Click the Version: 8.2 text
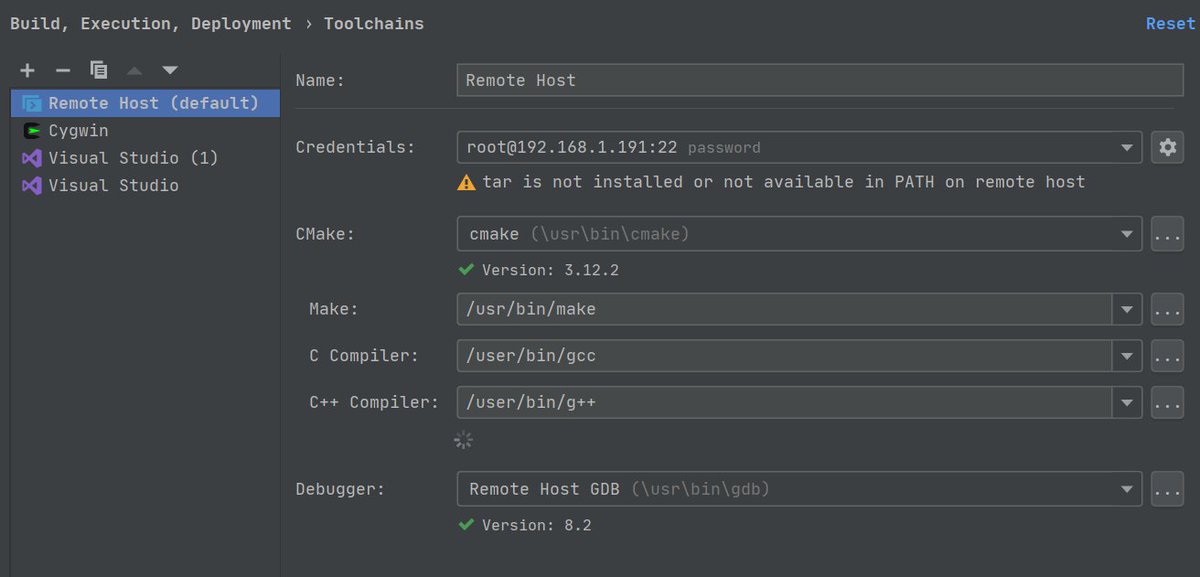This screenshot has height=577, width=1200. 537,525
